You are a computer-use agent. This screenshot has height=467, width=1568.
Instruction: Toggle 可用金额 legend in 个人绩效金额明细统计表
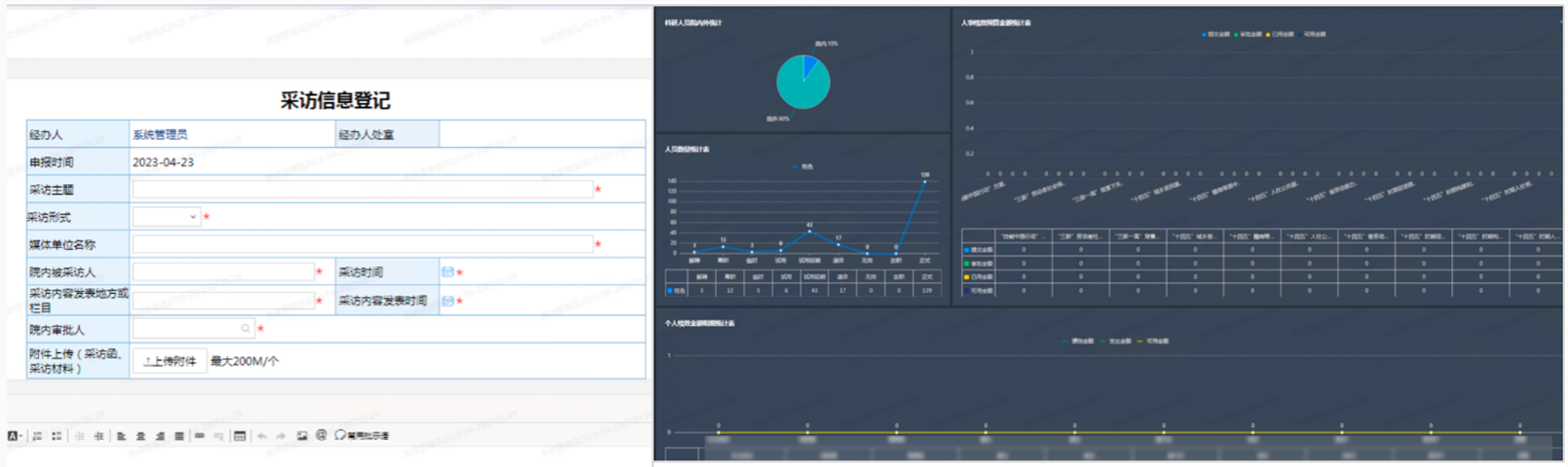[x=1152, y=341]
